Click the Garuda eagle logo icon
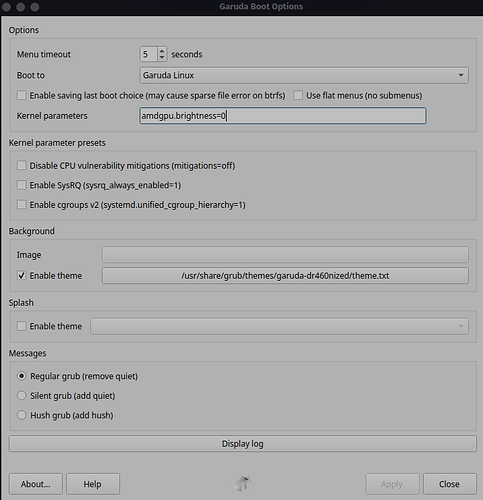The image size is (483, 500). [243, 484]
